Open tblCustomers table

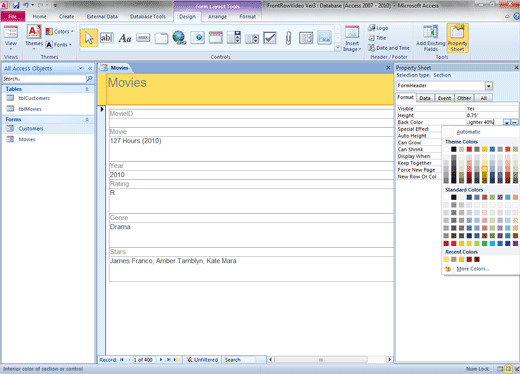click(x=34, y=98)
